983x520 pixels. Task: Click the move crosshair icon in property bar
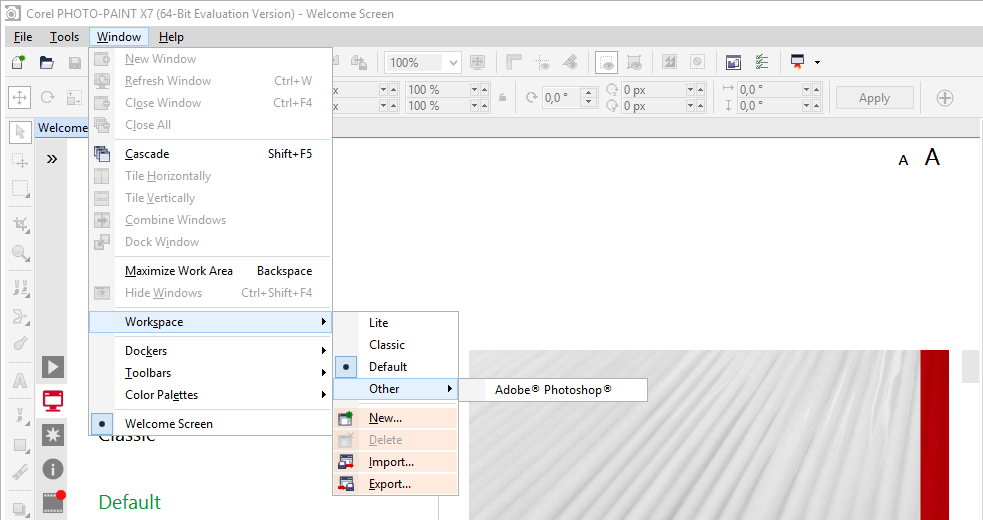click(x=19, y=98)
